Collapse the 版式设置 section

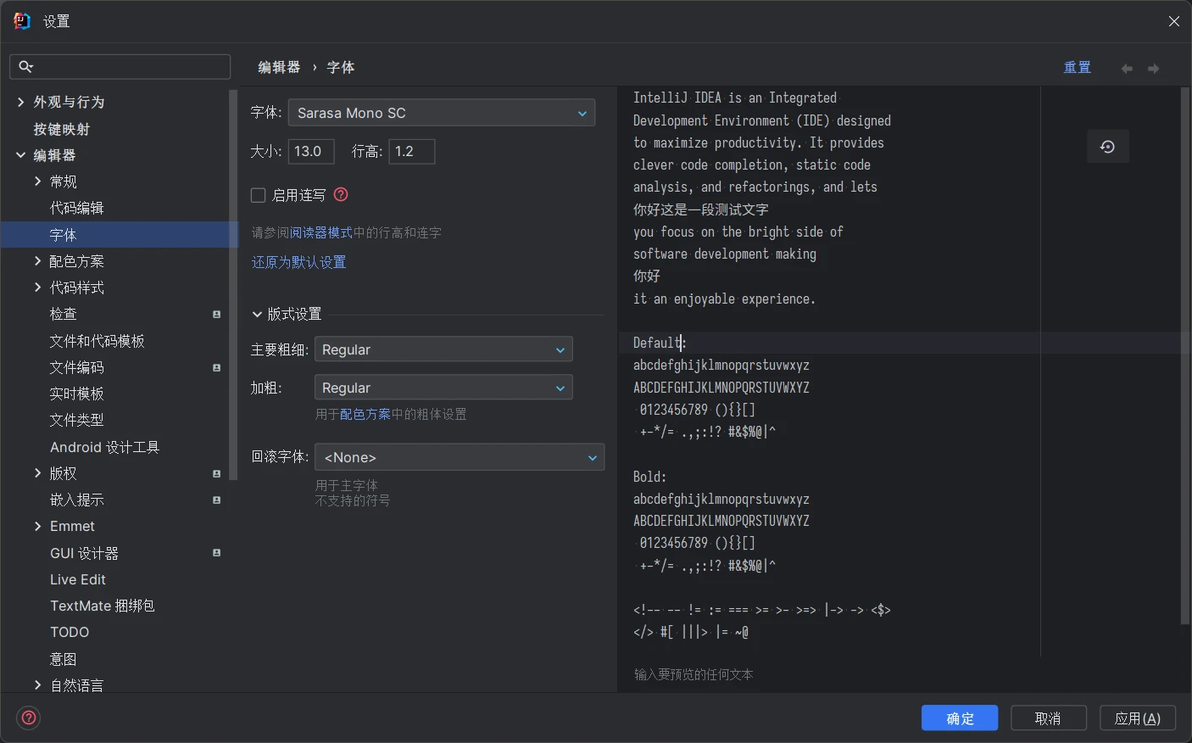pyautogui.click(x=257, y=314)
